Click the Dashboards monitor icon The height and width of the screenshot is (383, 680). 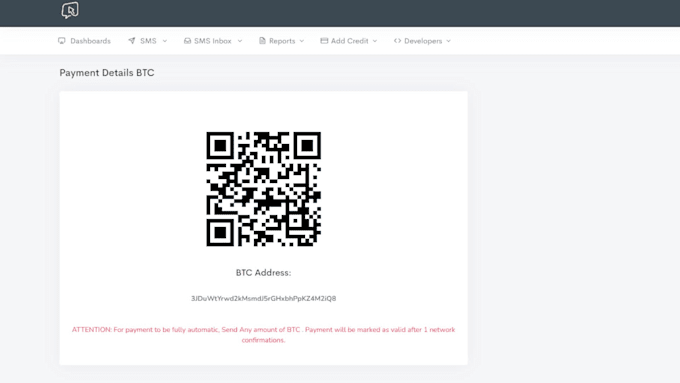pos(62,41)
